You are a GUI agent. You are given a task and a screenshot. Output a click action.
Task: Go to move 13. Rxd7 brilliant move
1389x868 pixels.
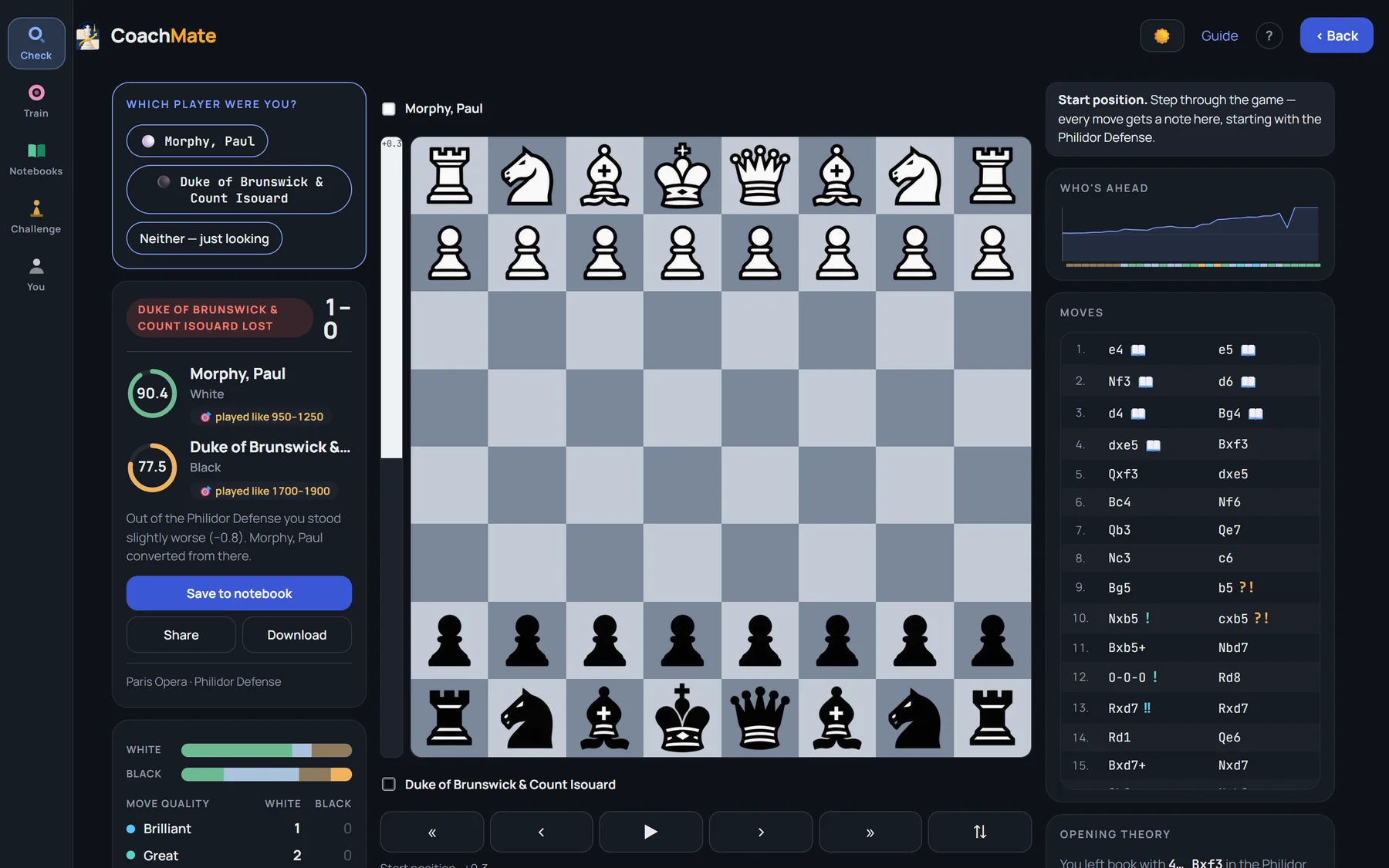click(1129, 708)
